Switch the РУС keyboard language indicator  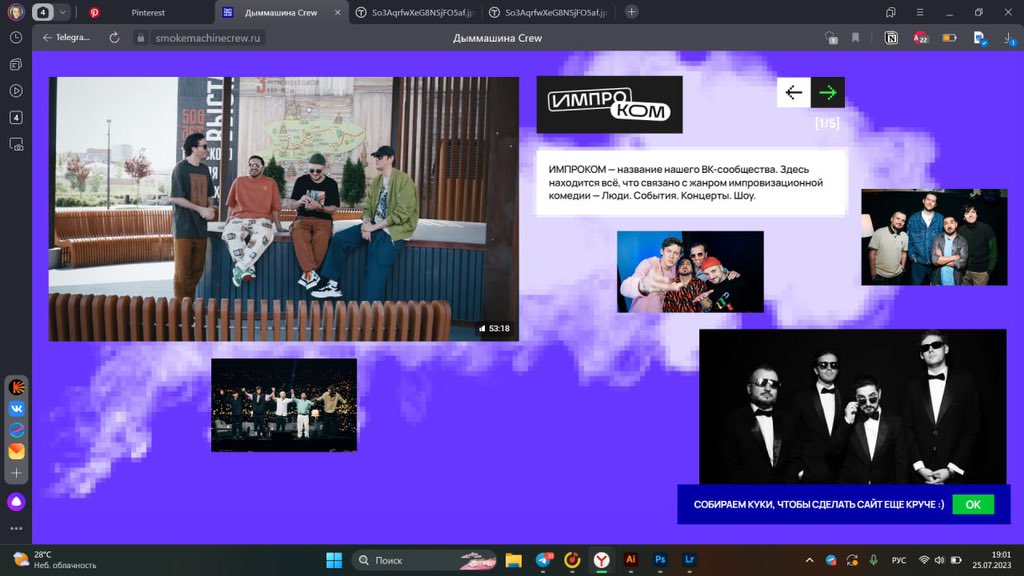click(899, 560)
